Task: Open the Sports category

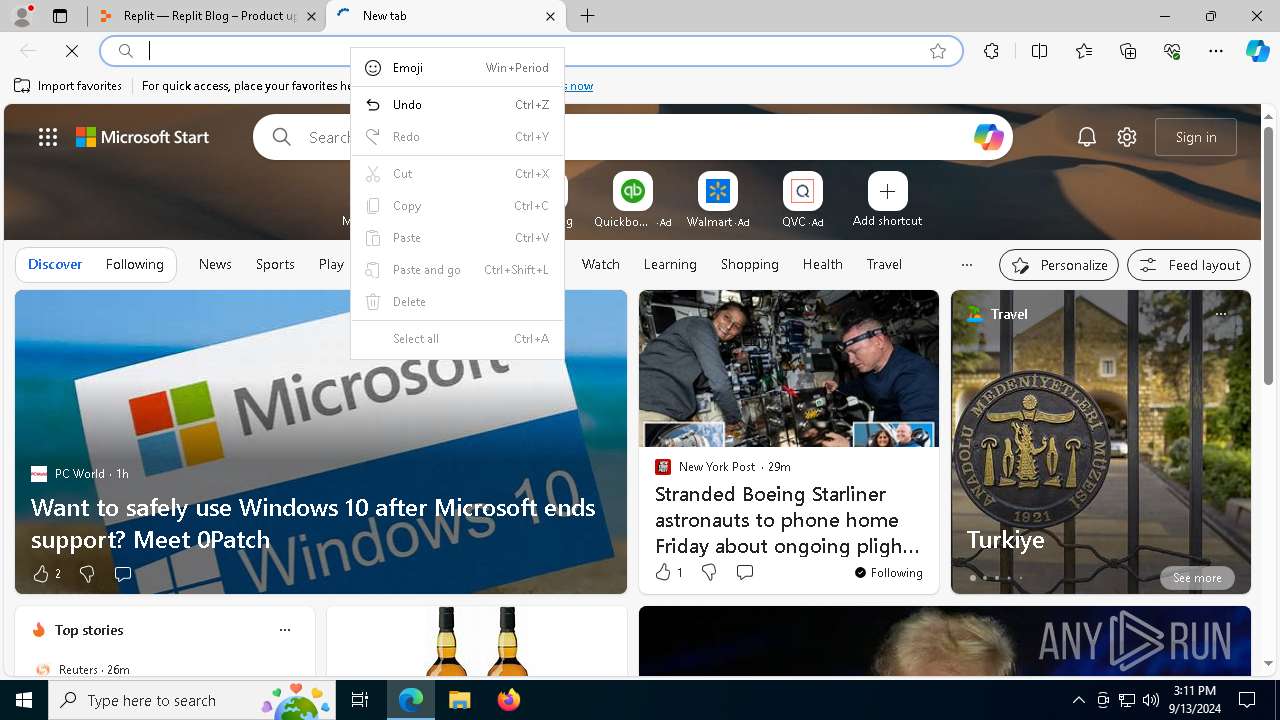Action: pyautogui.click(x=275, y=265)
